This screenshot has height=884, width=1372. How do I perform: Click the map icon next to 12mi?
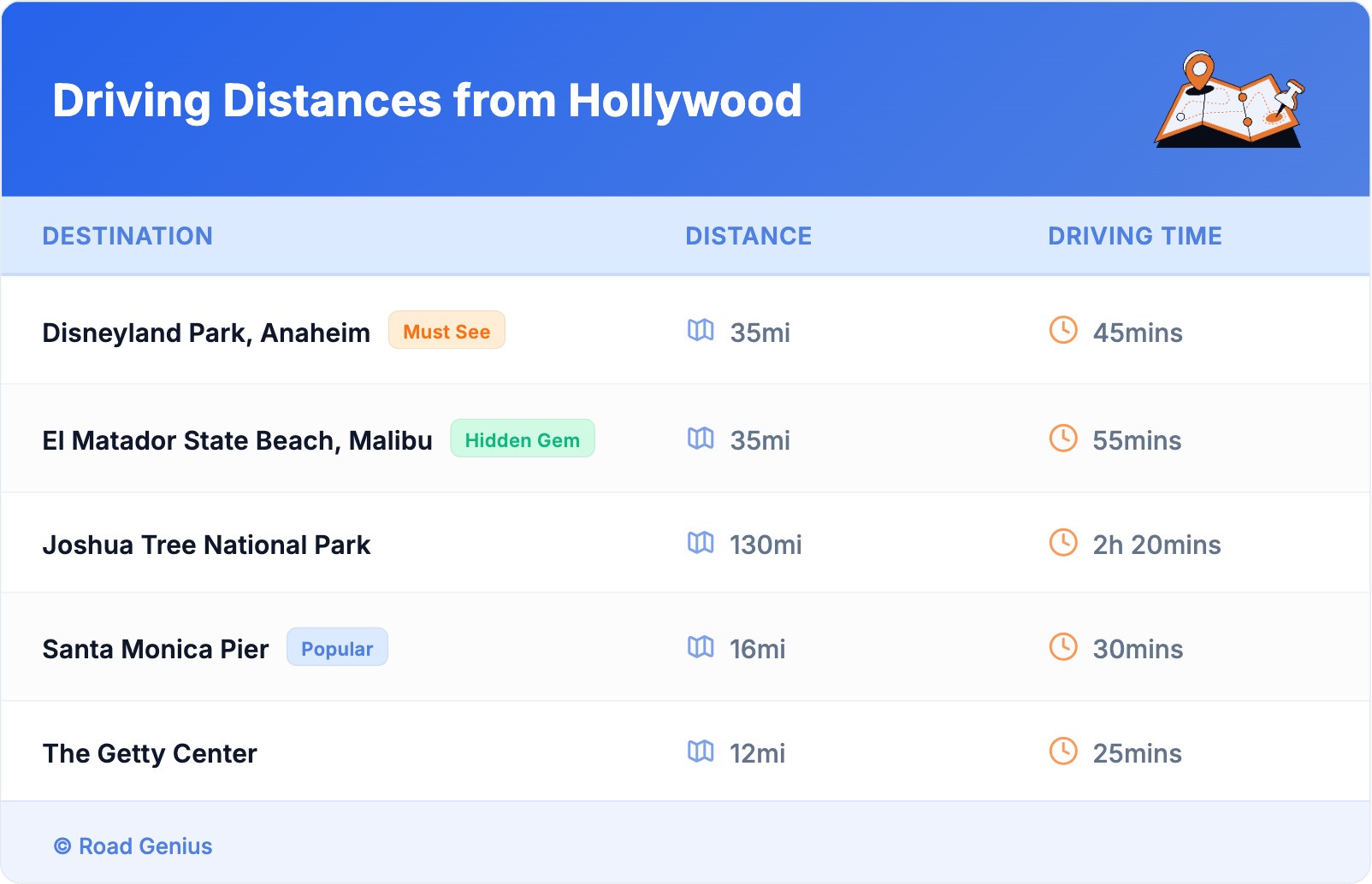tap(701, 751)
